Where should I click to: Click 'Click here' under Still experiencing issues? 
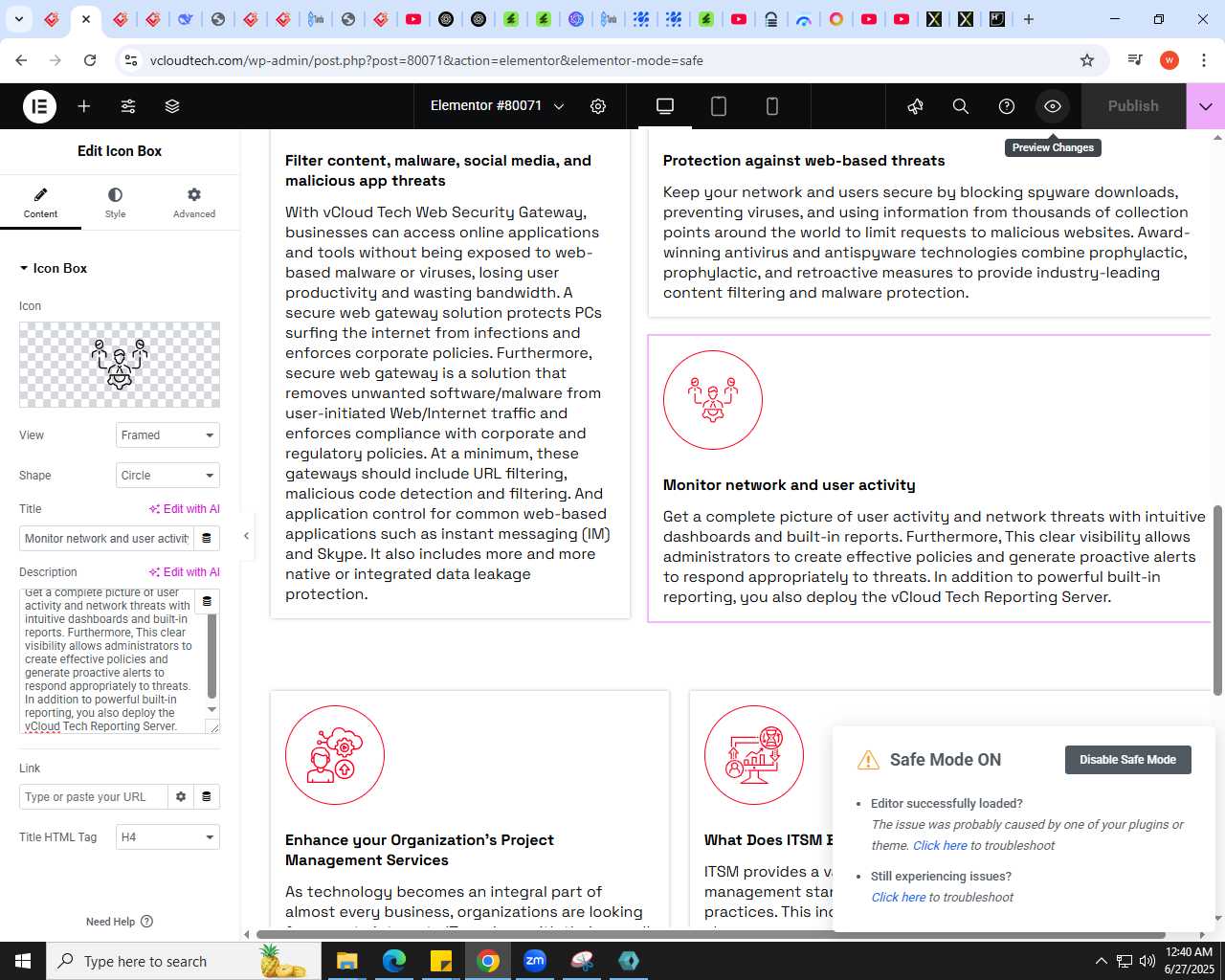tap(898, 898)
